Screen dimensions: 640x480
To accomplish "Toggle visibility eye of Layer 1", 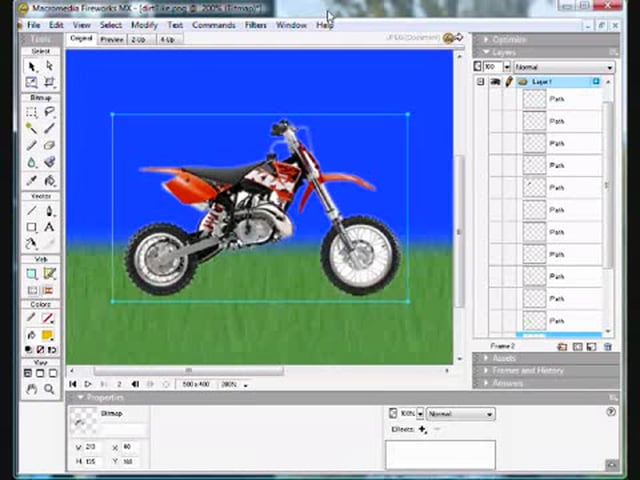I will coord(495,81).
